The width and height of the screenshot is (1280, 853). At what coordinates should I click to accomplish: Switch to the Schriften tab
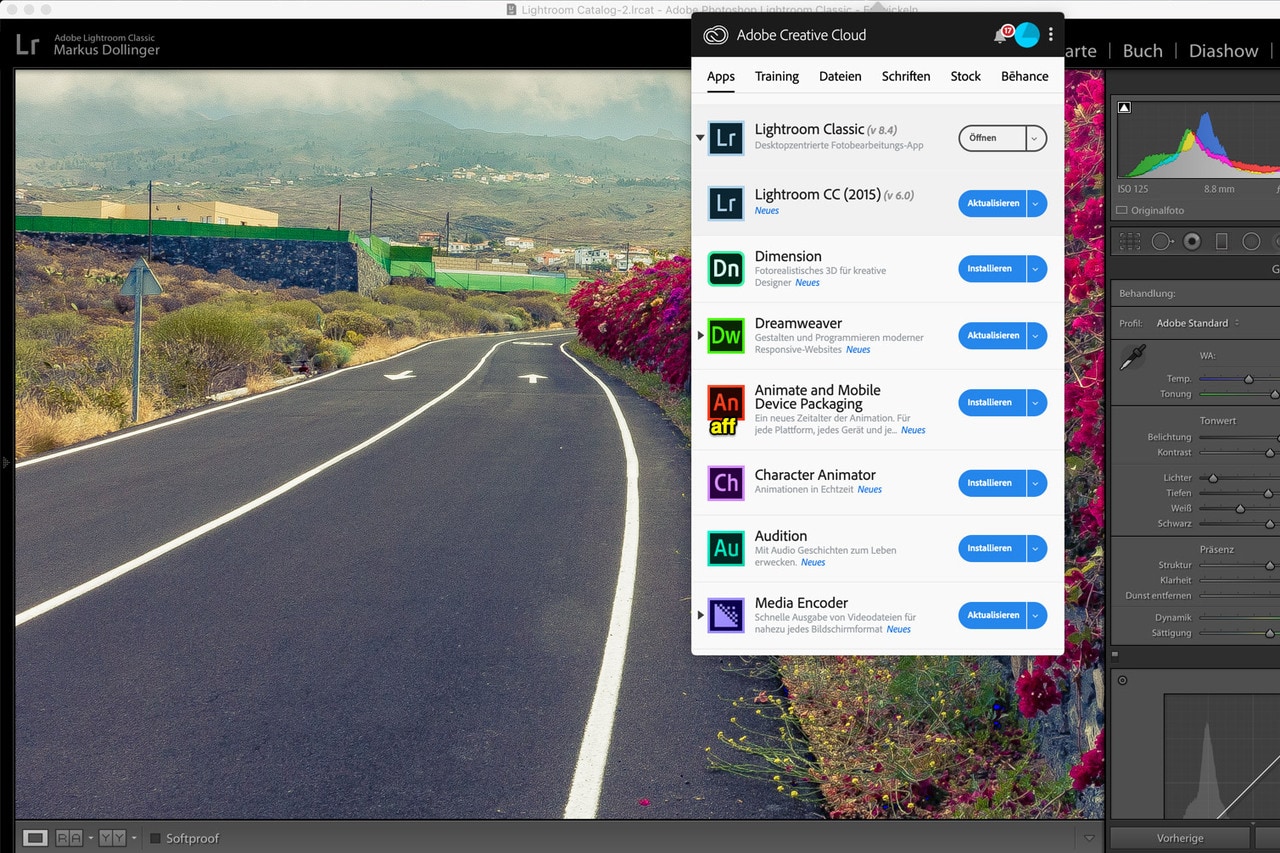[x=906, y=76]
